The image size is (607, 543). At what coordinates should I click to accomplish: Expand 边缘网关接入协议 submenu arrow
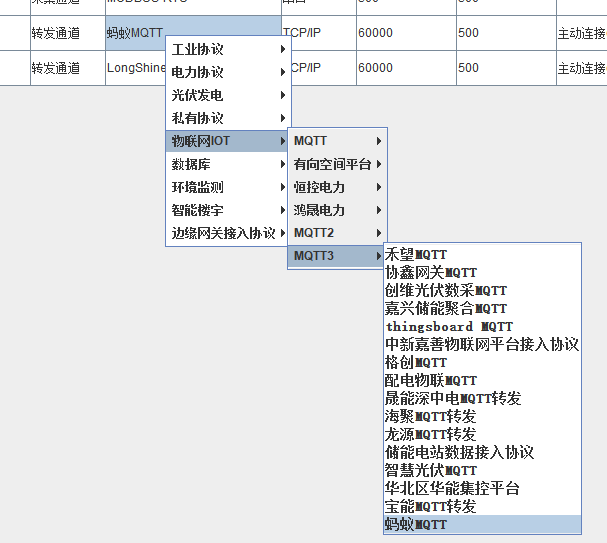283,233
